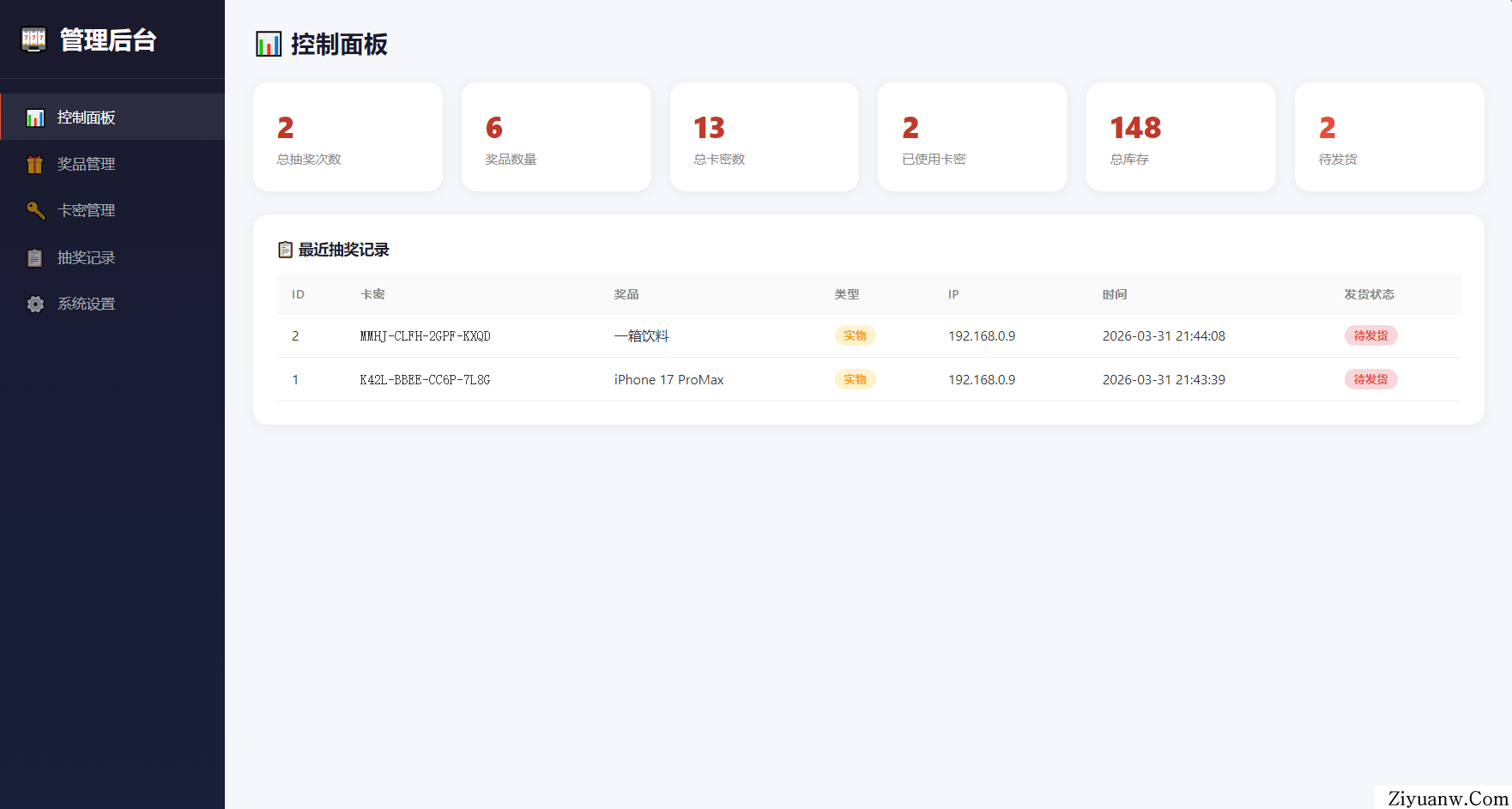Click the IP 192.168.0.9 in row ID 1
1512x809 pixels.
(982, 380)
